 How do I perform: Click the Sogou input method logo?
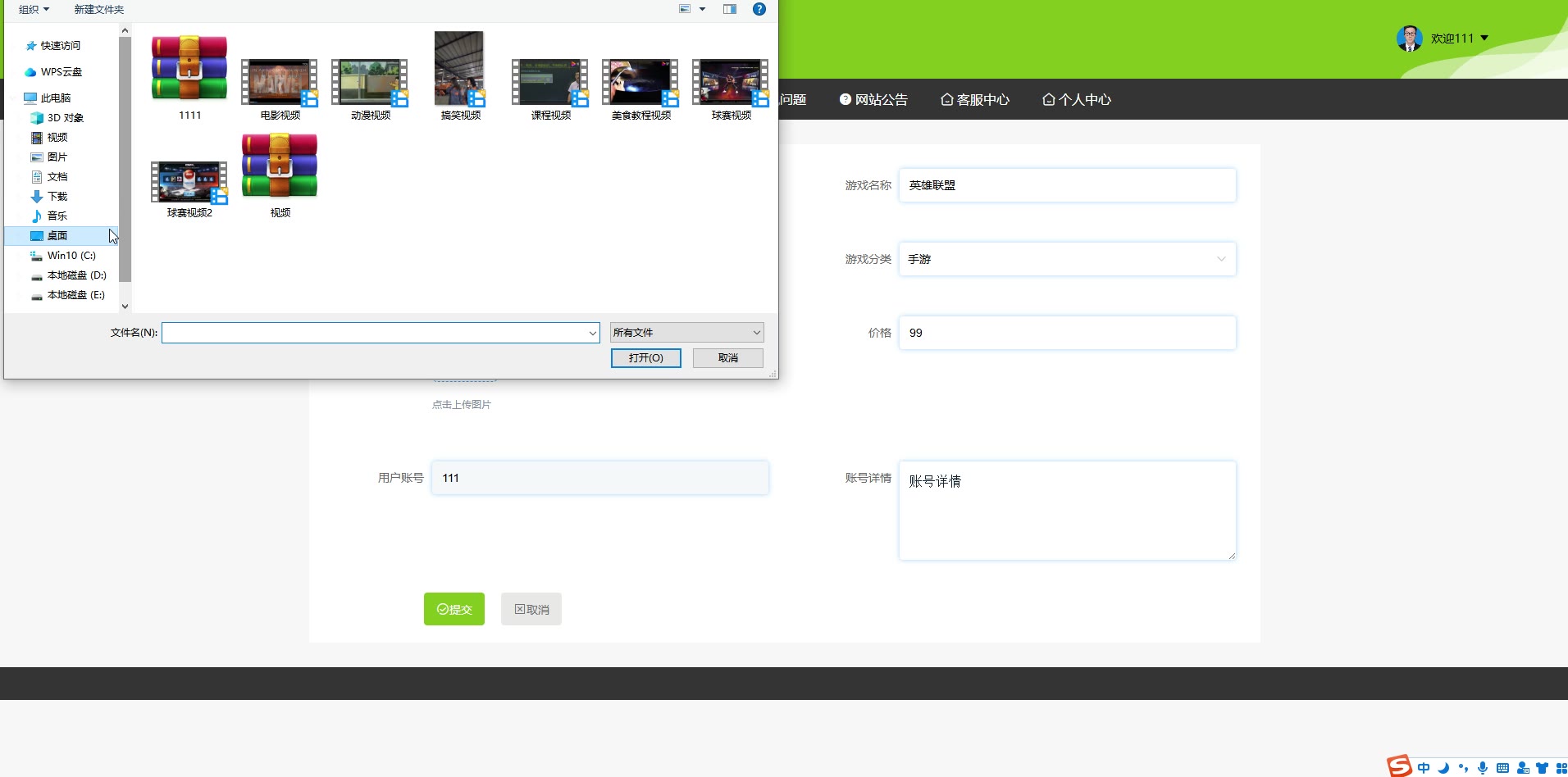click(1399, 766)
